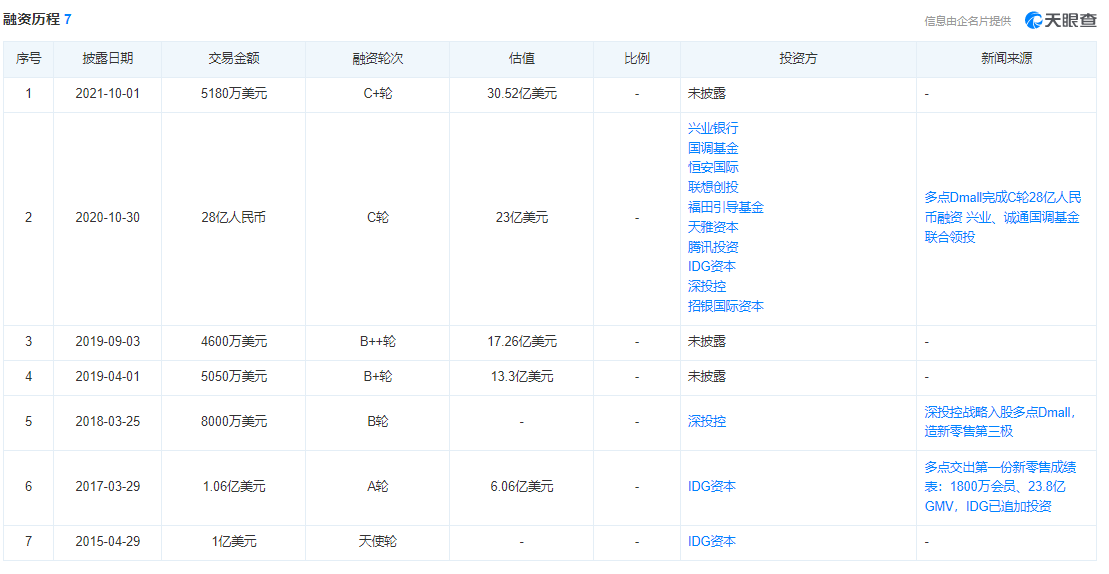Click amount 1.06亿美元

[x=233, y=486]
